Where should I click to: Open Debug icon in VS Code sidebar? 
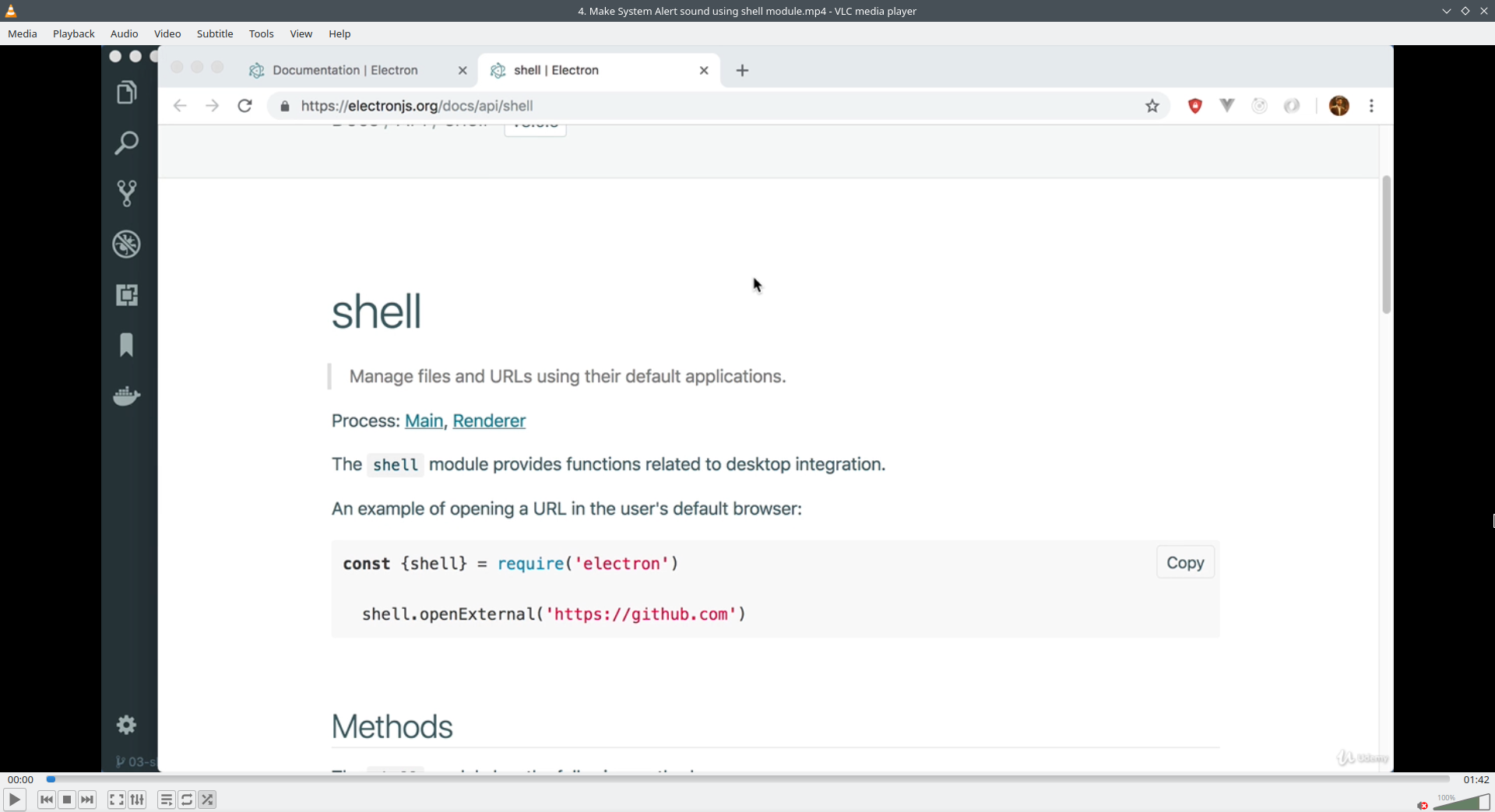pos(127,244)
